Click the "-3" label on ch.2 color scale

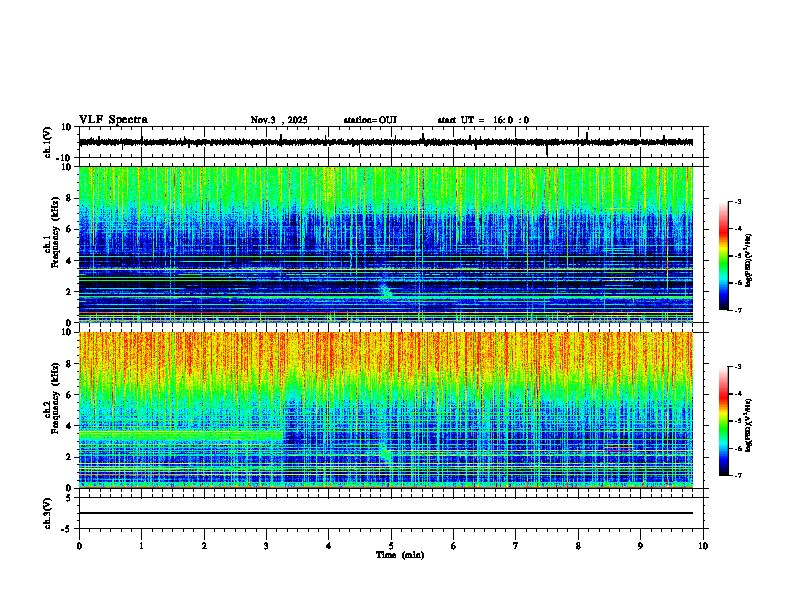(x=737, y=367)
